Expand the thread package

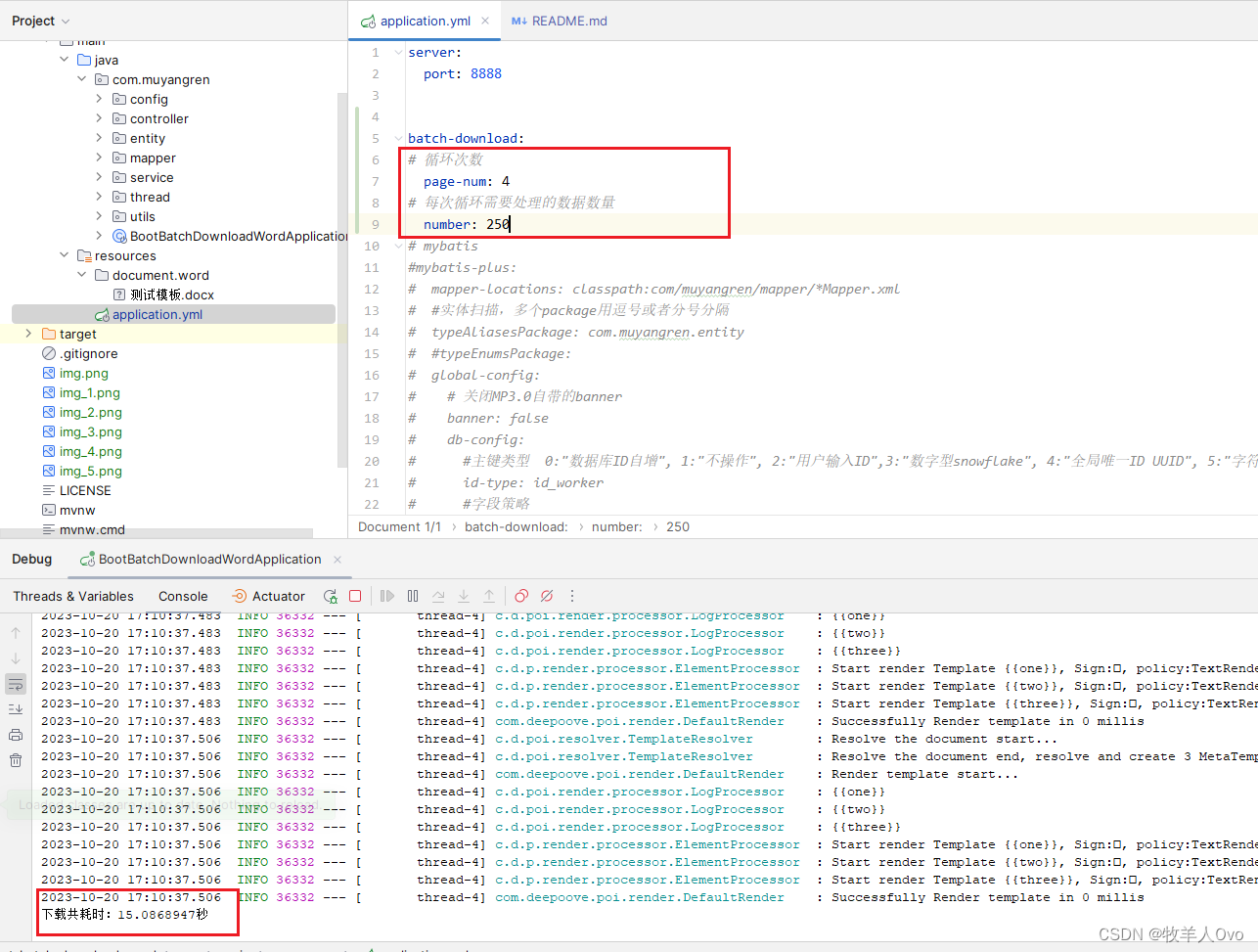(99, 197)
